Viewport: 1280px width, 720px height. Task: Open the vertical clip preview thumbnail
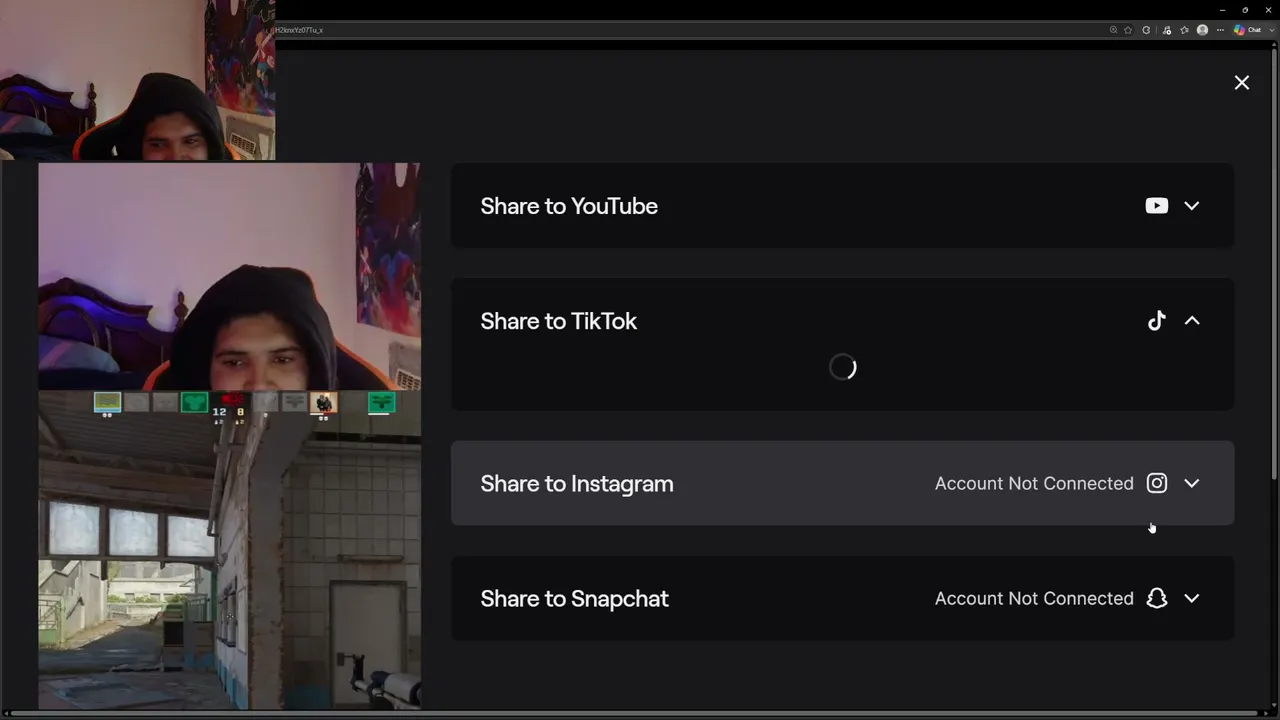(229, 436)
